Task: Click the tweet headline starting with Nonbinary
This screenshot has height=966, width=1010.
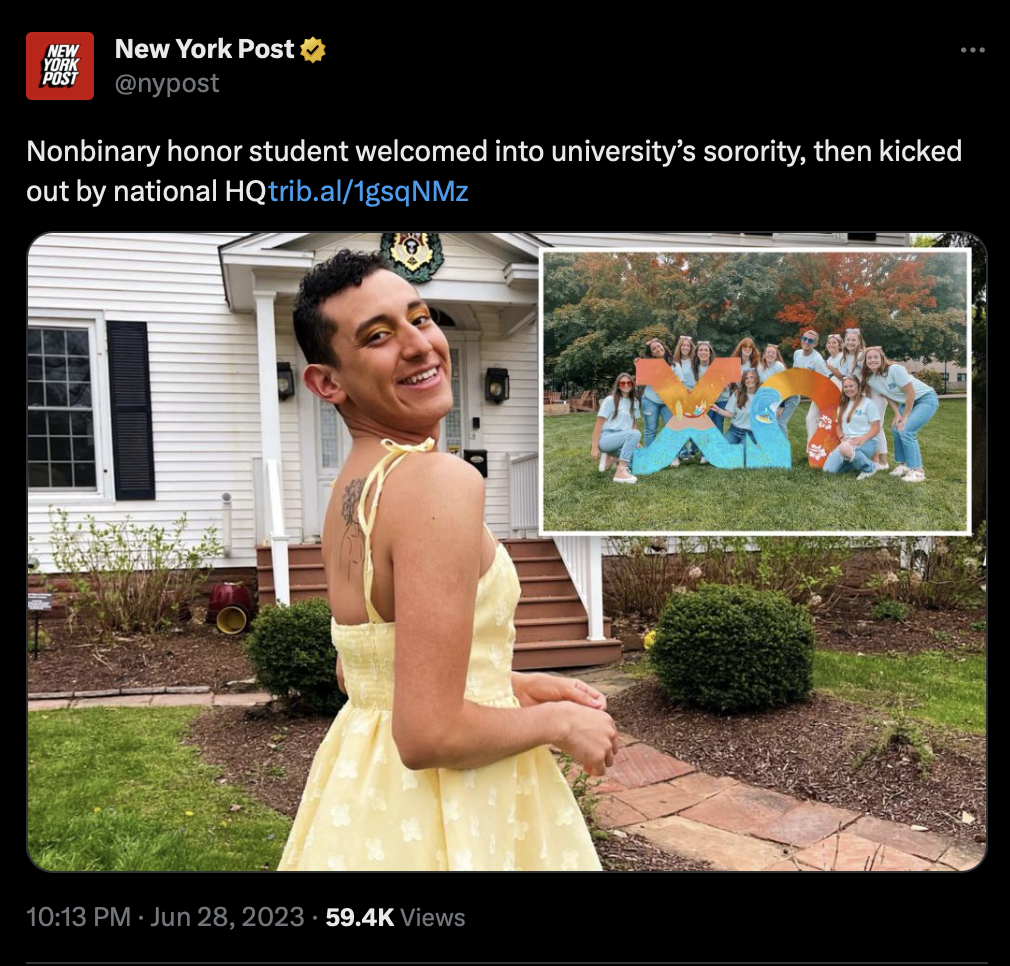Action: point(494,151)
